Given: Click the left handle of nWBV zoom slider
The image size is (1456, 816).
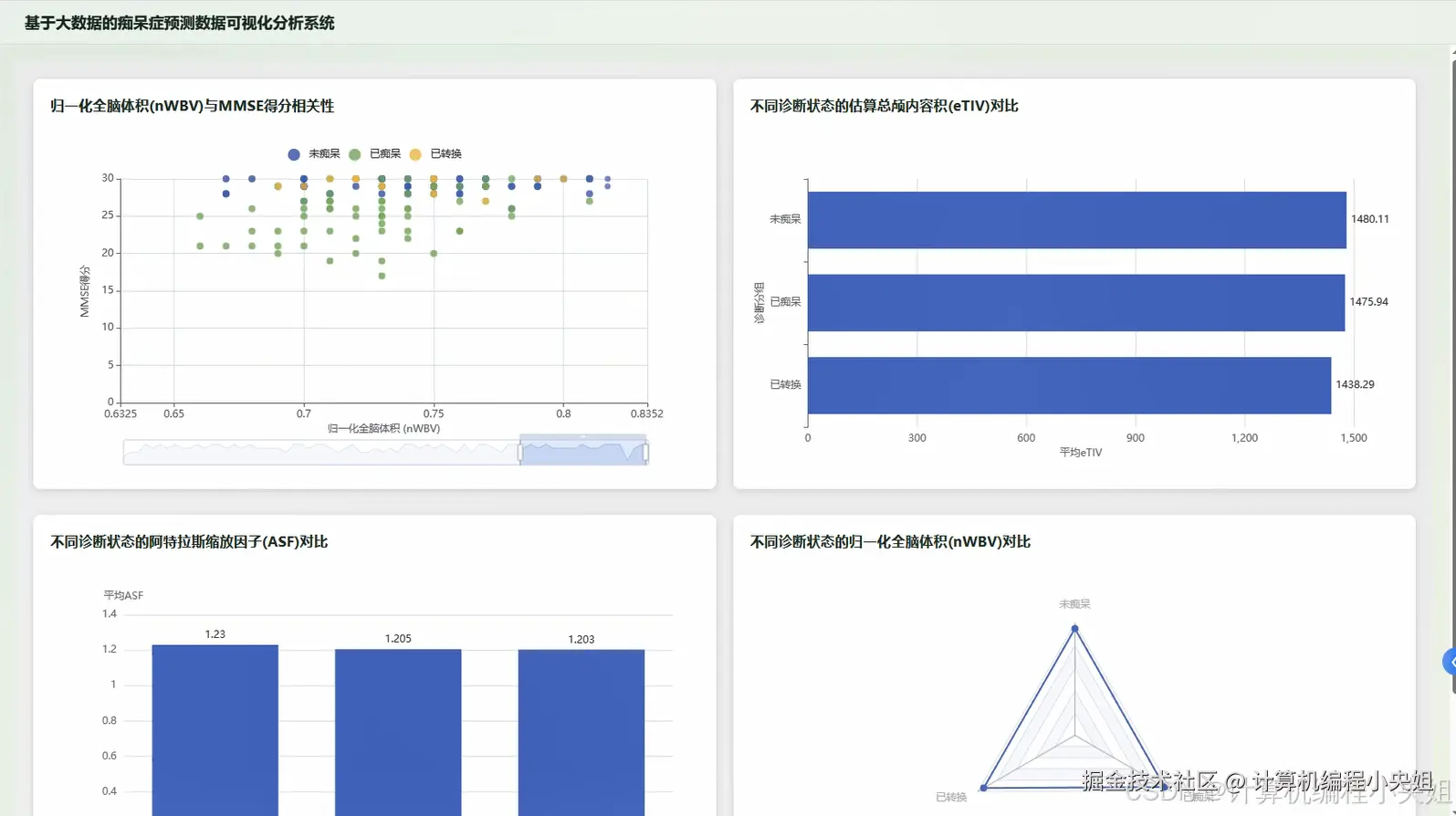Looking at the screenshot, I should tap(520, 452).
